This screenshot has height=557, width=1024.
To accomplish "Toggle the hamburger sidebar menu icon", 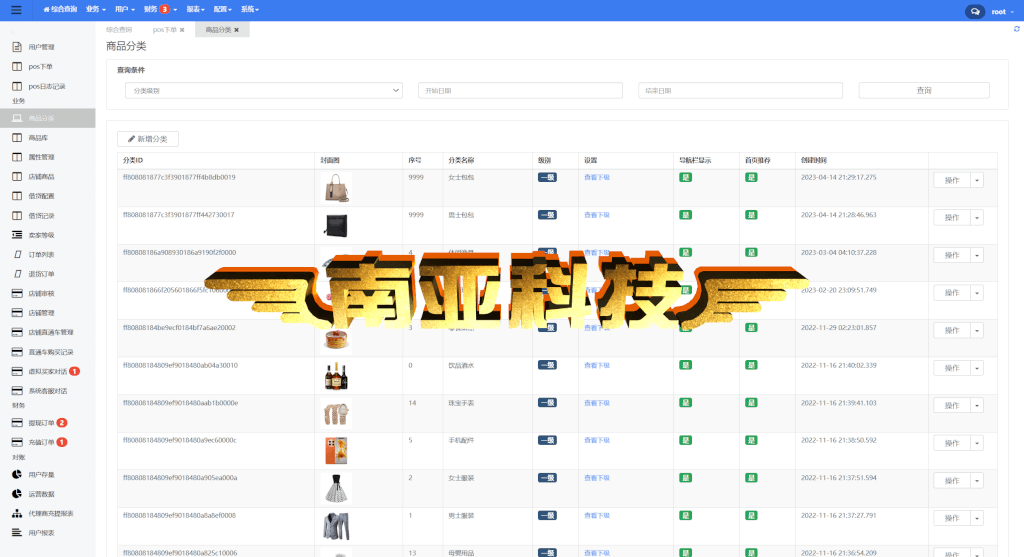I will [16, 10].
